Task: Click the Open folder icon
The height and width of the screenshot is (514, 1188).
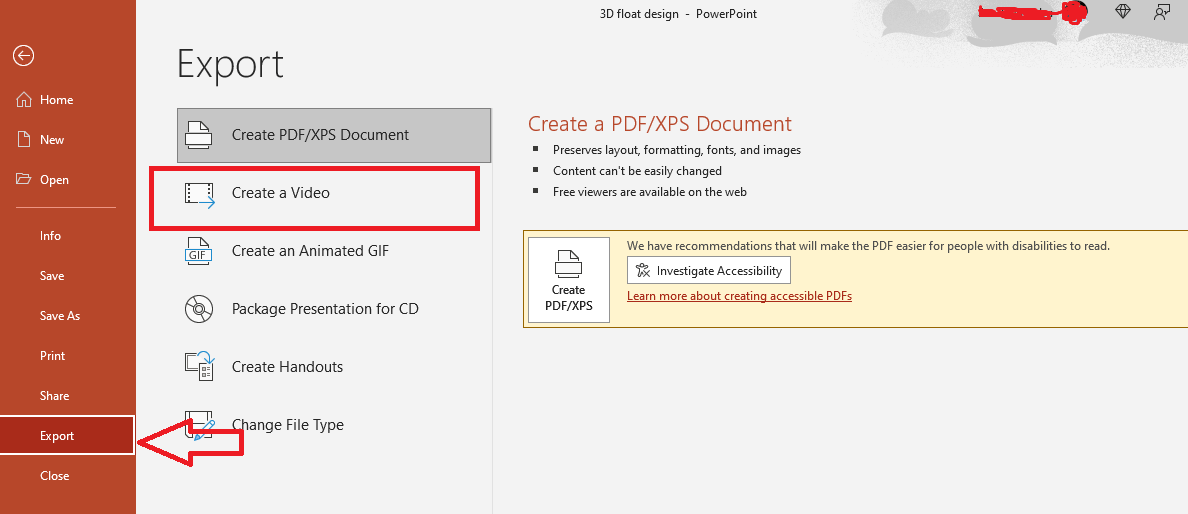Action: [24, 180]
